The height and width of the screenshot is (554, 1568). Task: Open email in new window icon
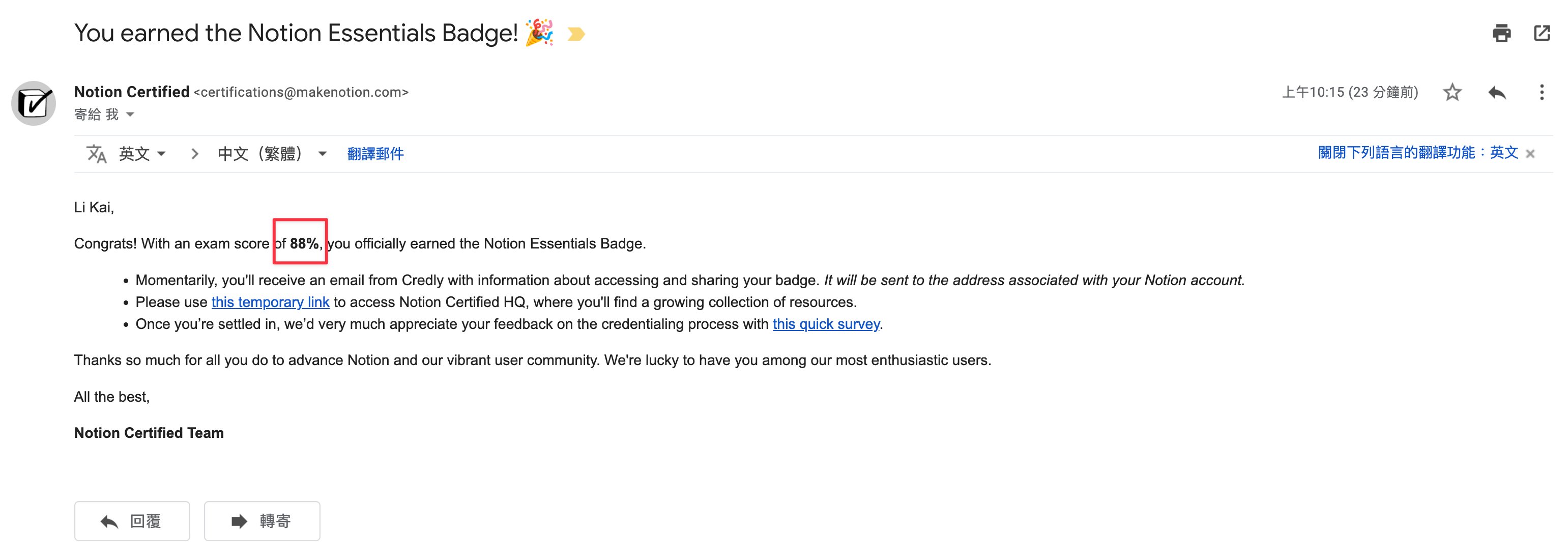click(x=1541, y=33)
